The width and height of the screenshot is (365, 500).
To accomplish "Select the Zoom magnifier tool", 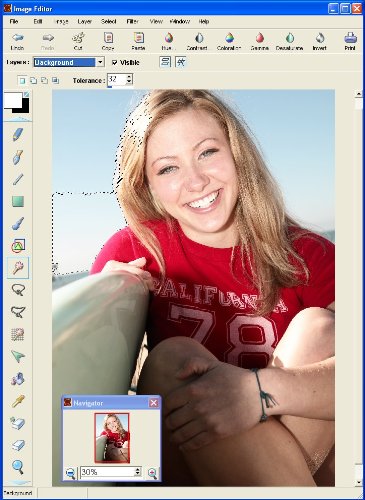I will click(x=18, y=467).
